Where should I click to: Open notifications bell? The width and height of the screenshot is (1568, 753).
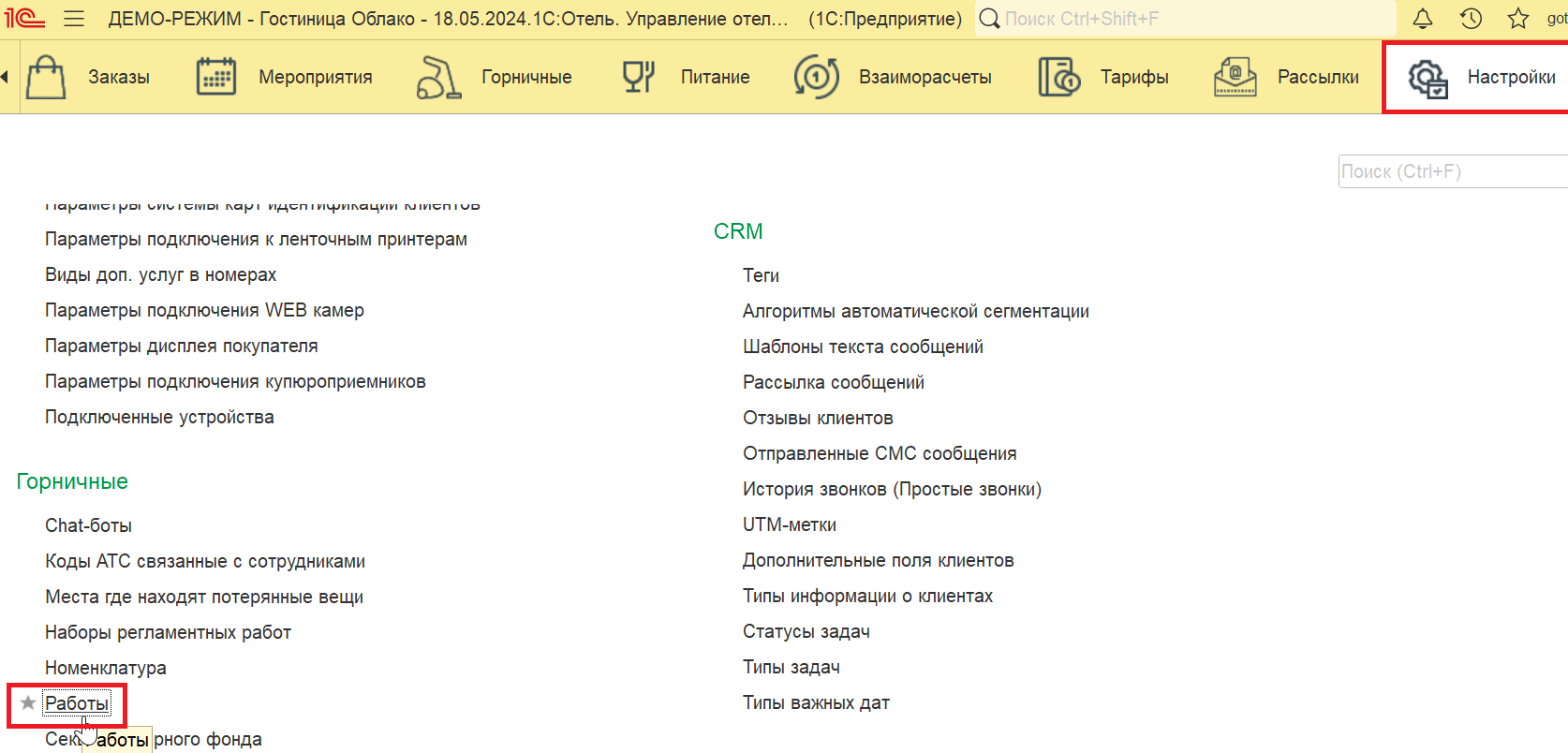pos(1423,19)
